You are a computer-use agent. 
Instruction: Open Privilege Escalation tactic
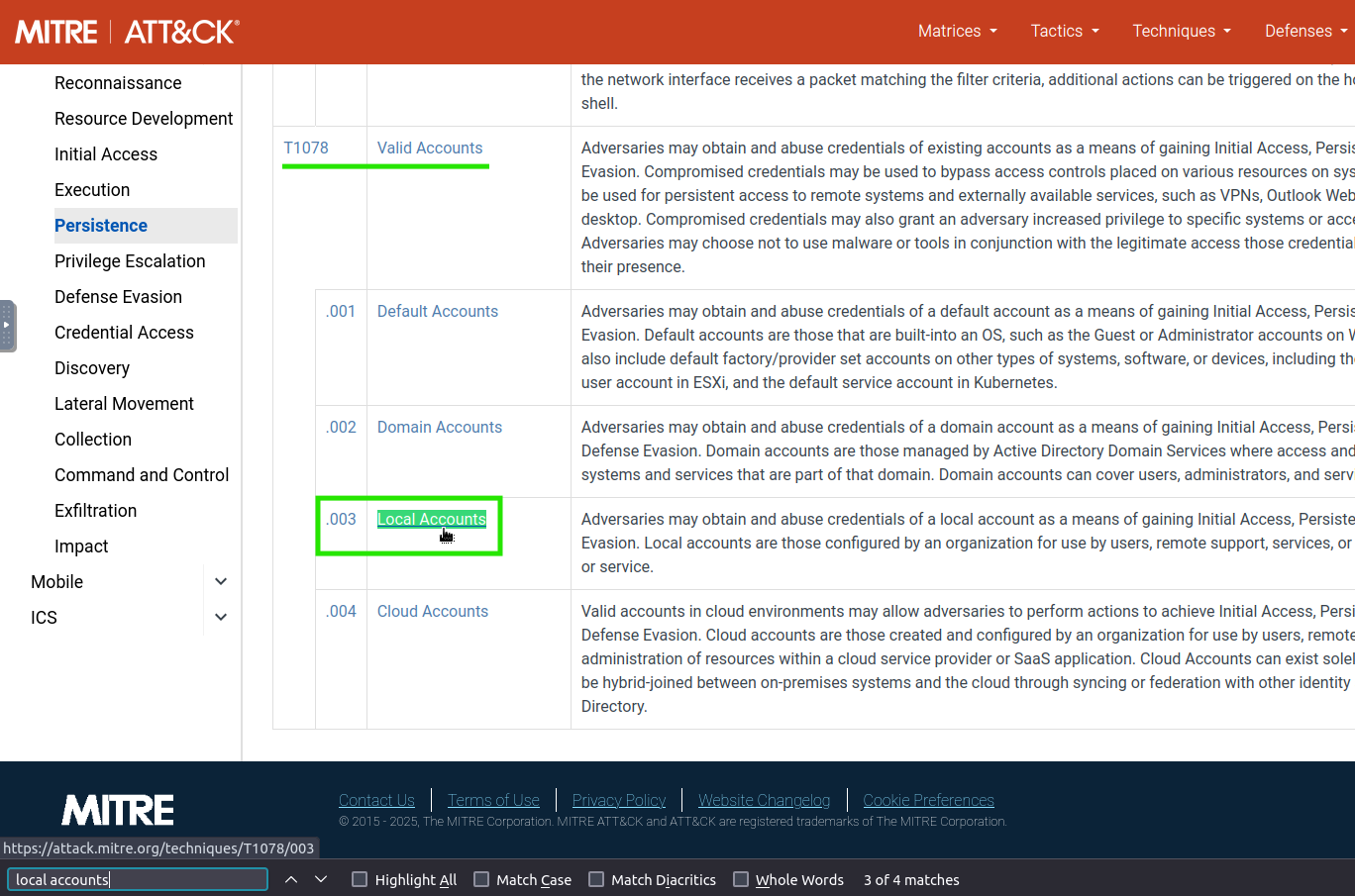point(130,261)
